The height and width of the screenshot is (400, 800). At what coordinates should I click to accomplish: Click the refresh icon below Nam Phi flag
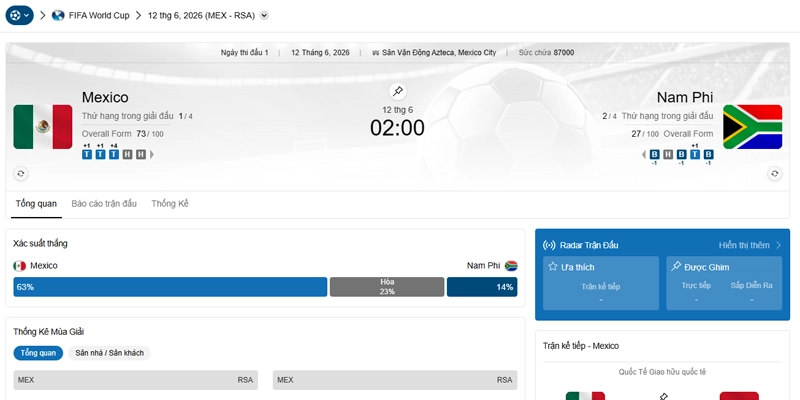click(774, 173)
